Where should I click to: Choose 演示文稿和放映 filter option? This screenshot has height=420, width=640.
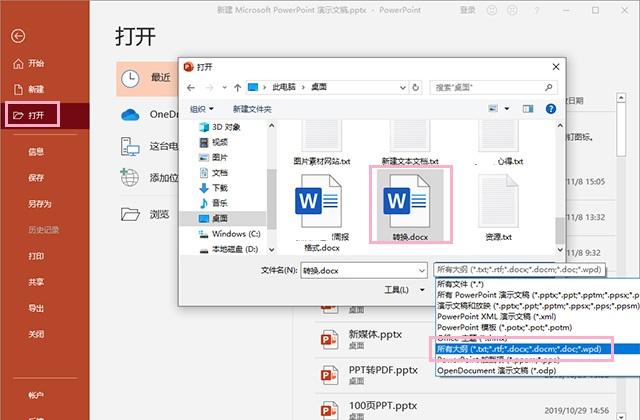point(537,306)
